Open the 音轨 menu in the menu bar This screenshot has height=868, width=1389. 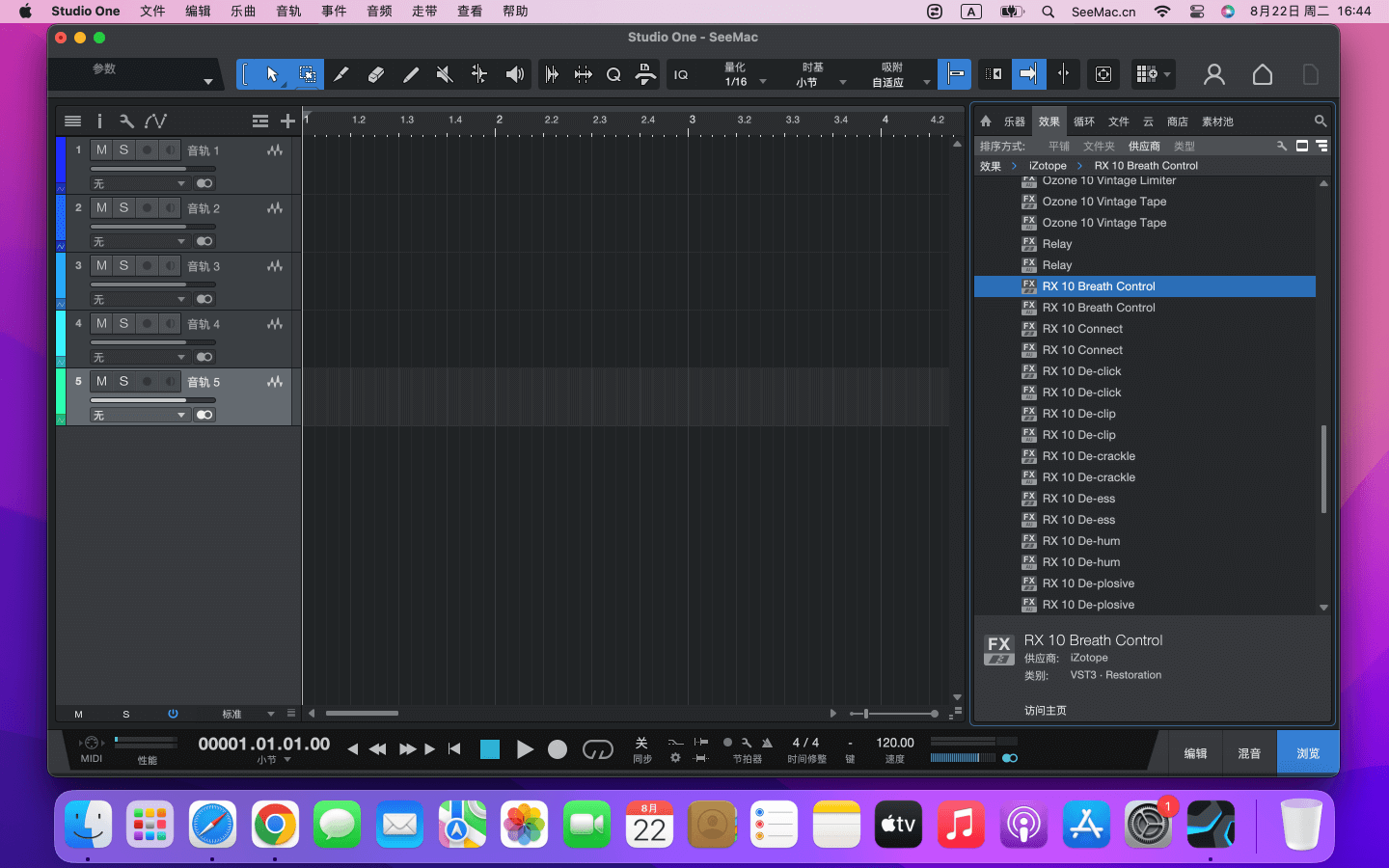coord(288,12)
